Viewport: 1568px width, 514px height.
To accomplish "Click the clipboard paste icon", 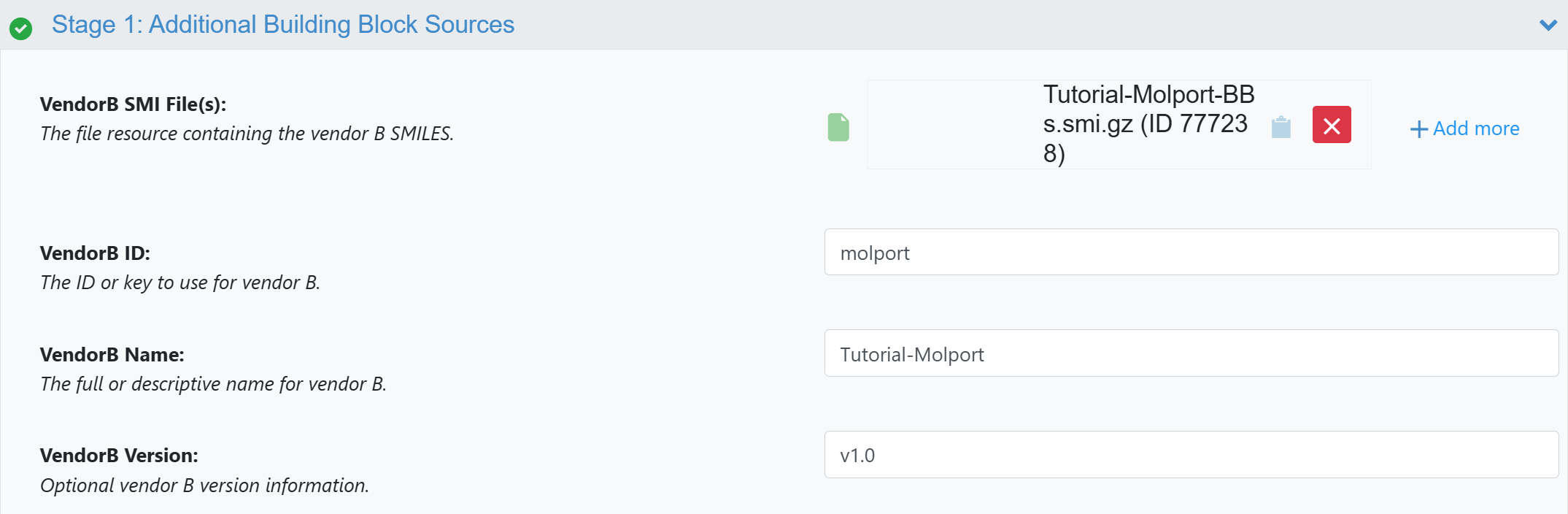I will tap(1281, 127).
